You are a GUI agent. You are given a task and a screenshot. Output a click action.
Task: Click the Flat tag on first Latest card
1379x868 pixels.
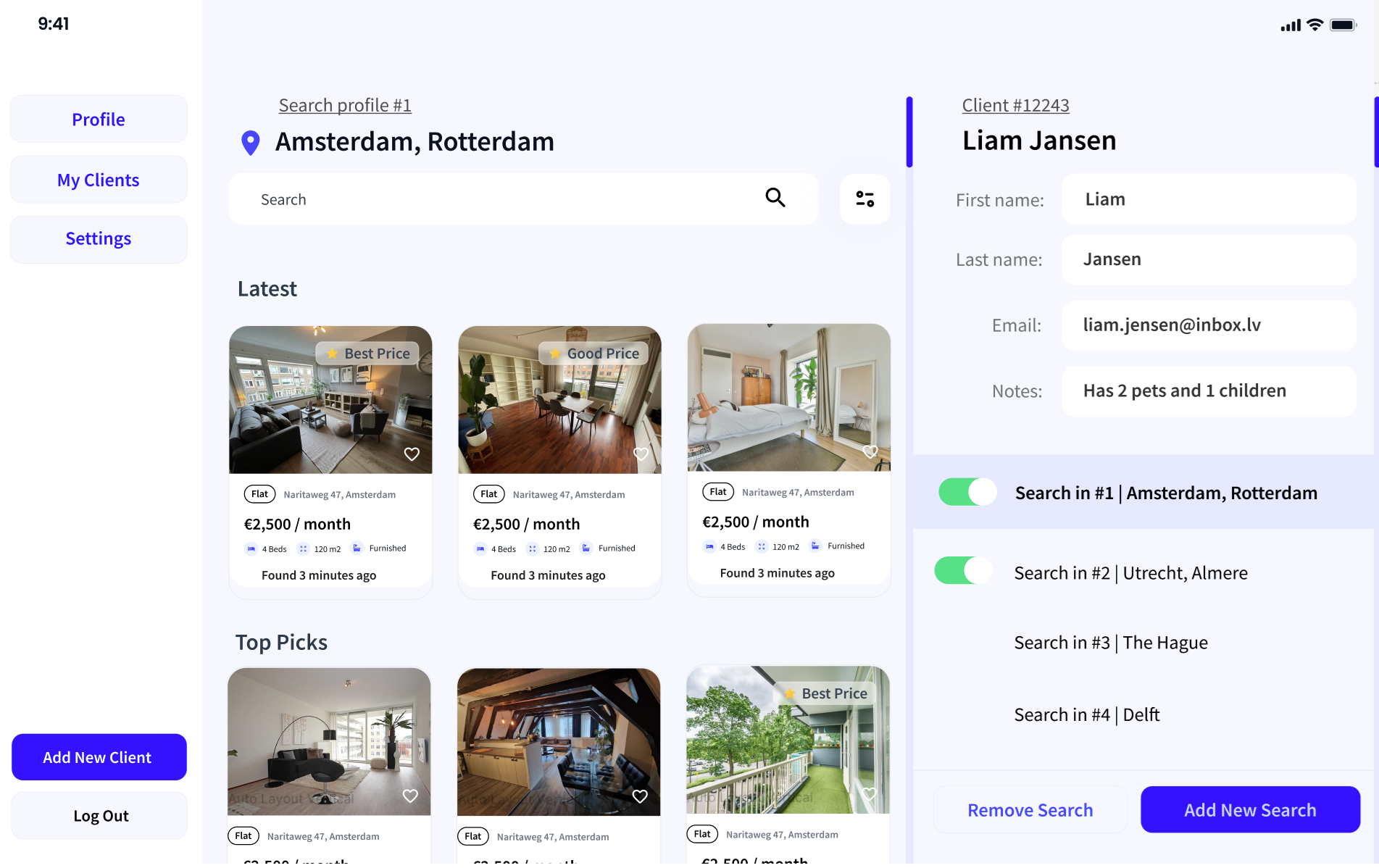pyautogui.click(x=259, y=494)
